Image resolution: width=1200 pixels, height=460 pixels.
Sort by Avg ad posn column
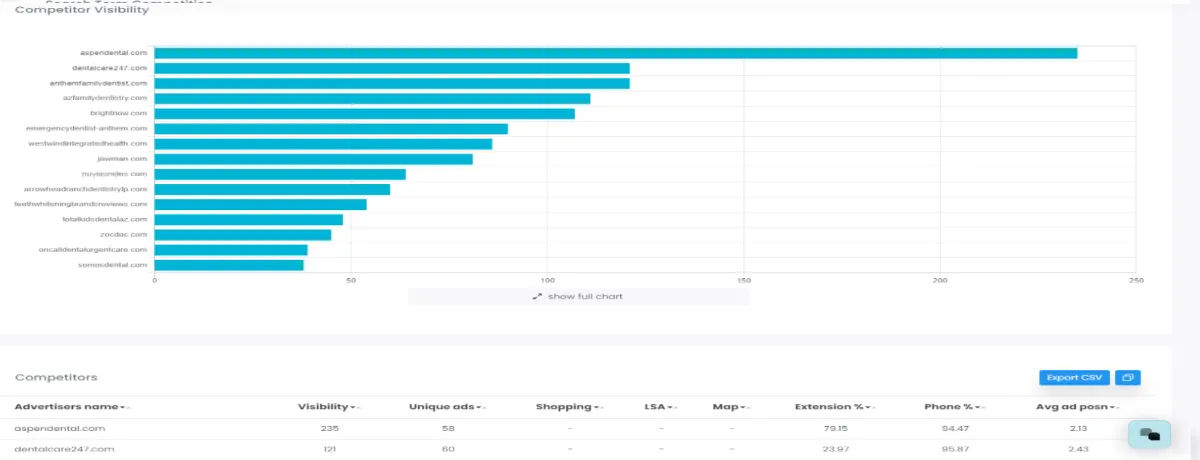click(x=1076, y=407)
